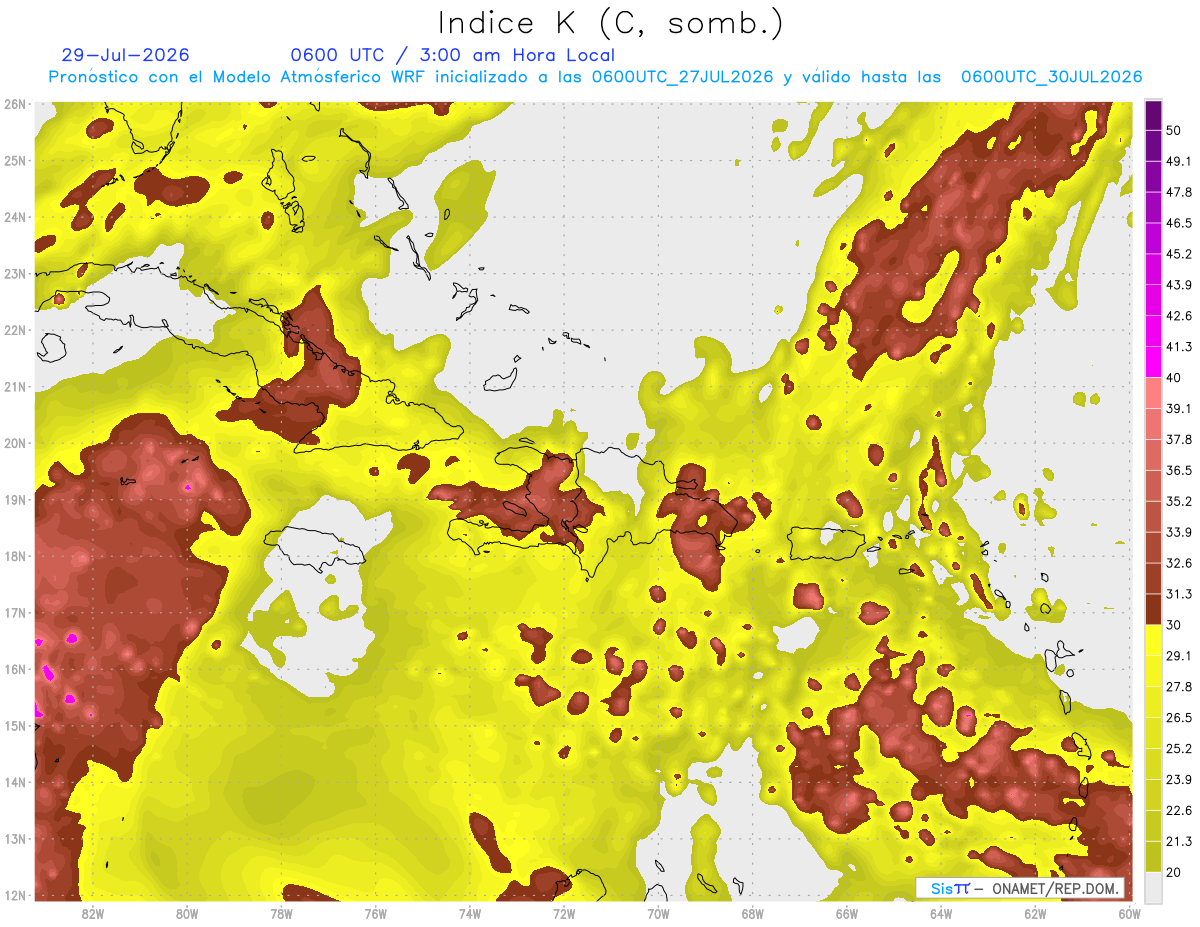
Task: Click the time text "0600 UTC / 3:00 am Hora Local"
Action: [x=453, y=55]
